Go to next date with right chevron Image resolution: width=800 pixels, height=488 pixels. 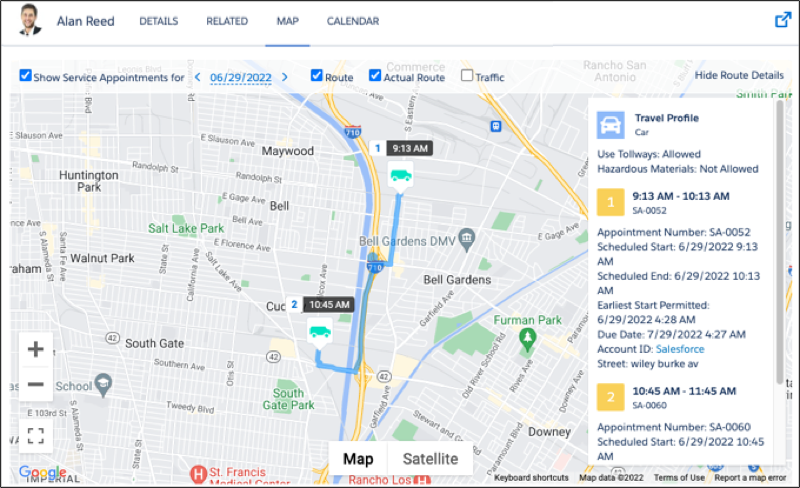pyautogui.click(x=285, y=77)
